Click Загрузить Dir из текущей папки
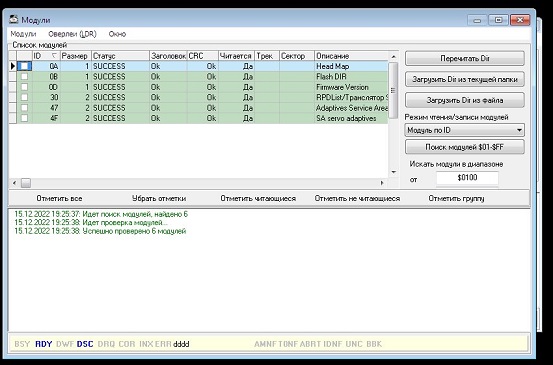This screenshot has width=553, height=365. click(x=464, y=79)
